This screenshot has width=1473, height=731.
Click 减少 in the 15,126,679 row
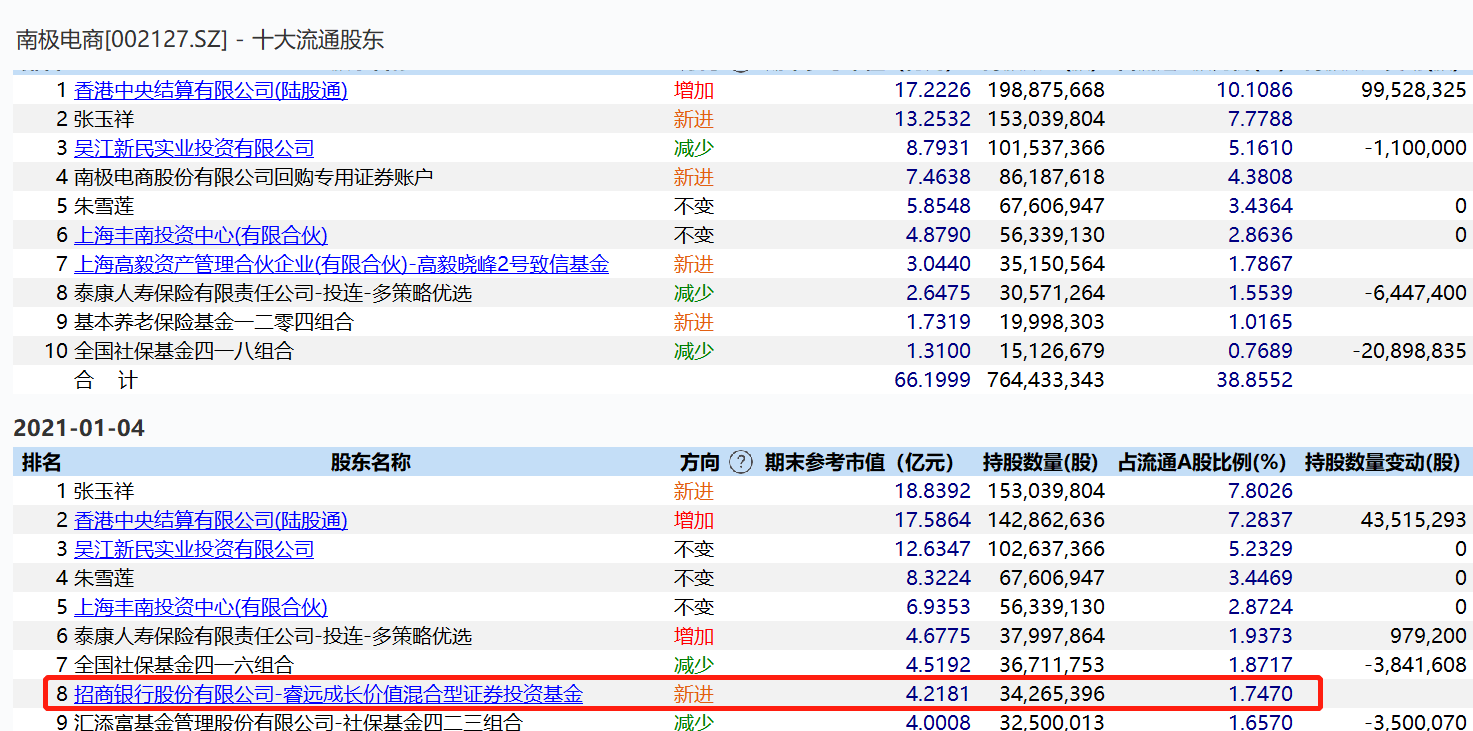694,351
